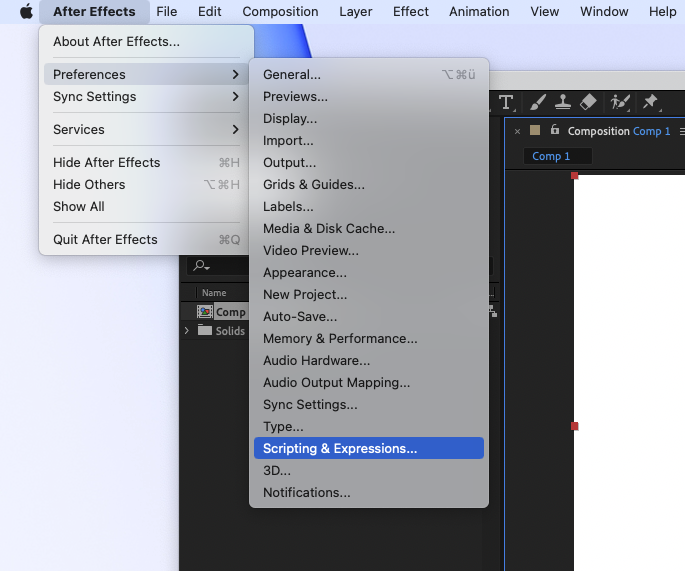The width and height of the screenshot is (685, 571).
Task: Open Memory & Performance preferences
Action: (x=340, y=339)
